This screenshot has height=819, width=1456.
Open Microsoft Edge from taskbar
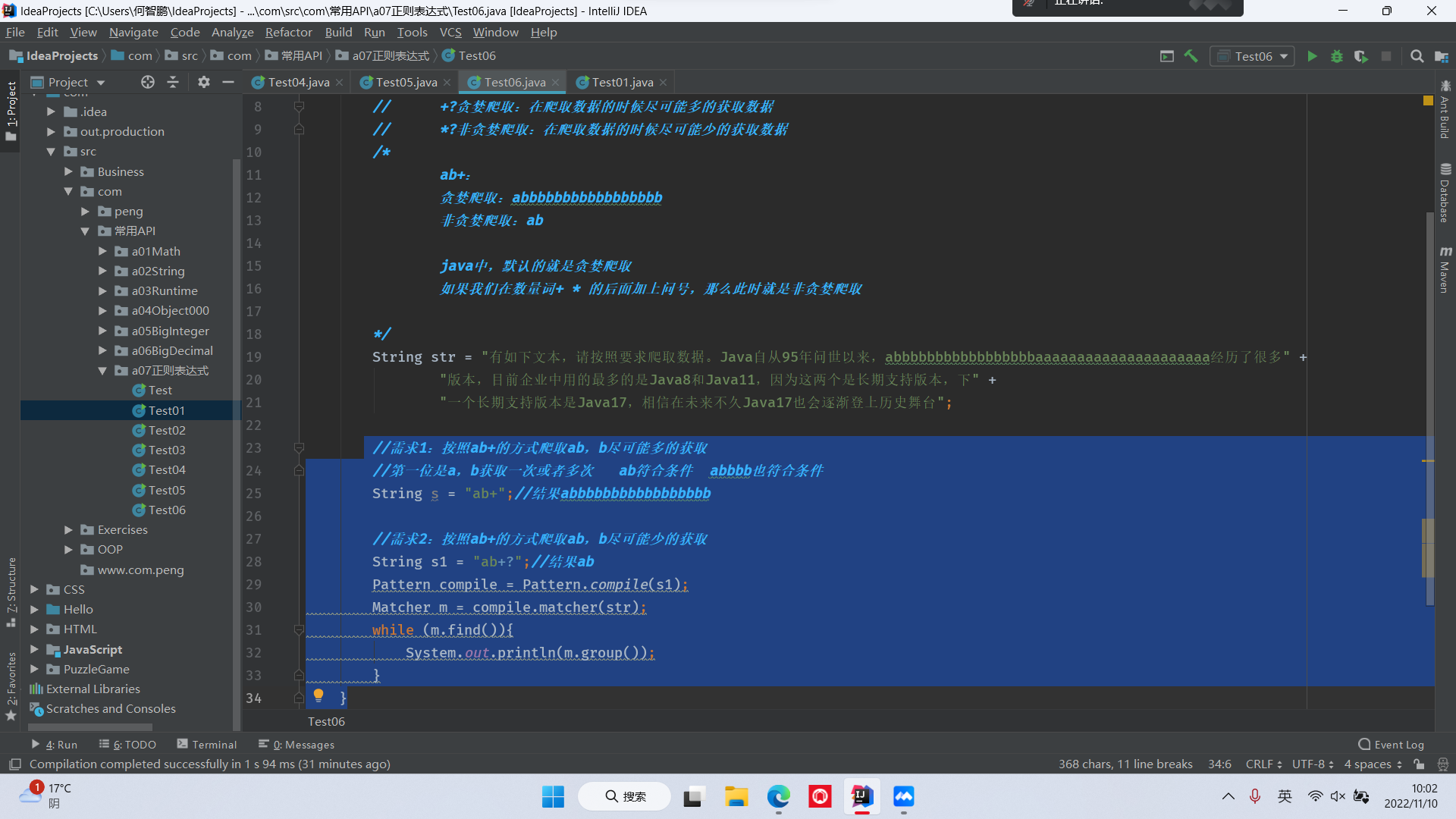778,796
